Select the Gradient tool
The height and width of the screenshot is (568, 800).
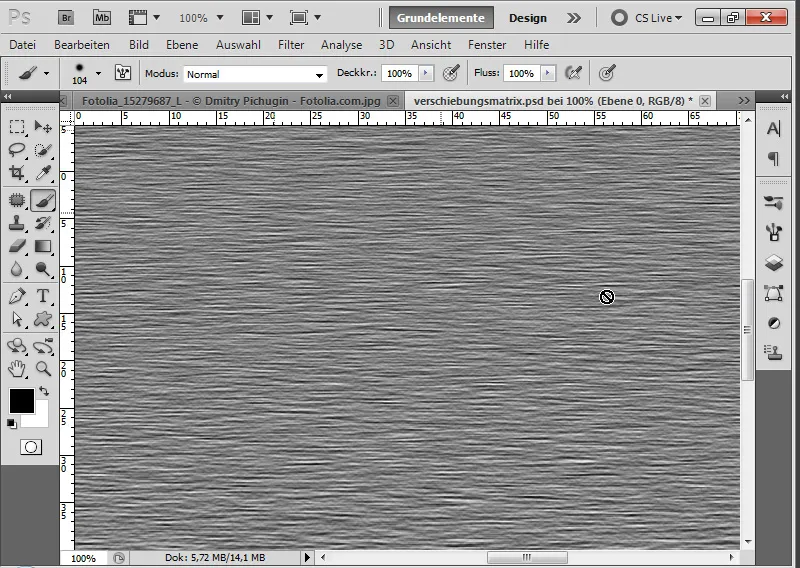[x=43, y=246]
